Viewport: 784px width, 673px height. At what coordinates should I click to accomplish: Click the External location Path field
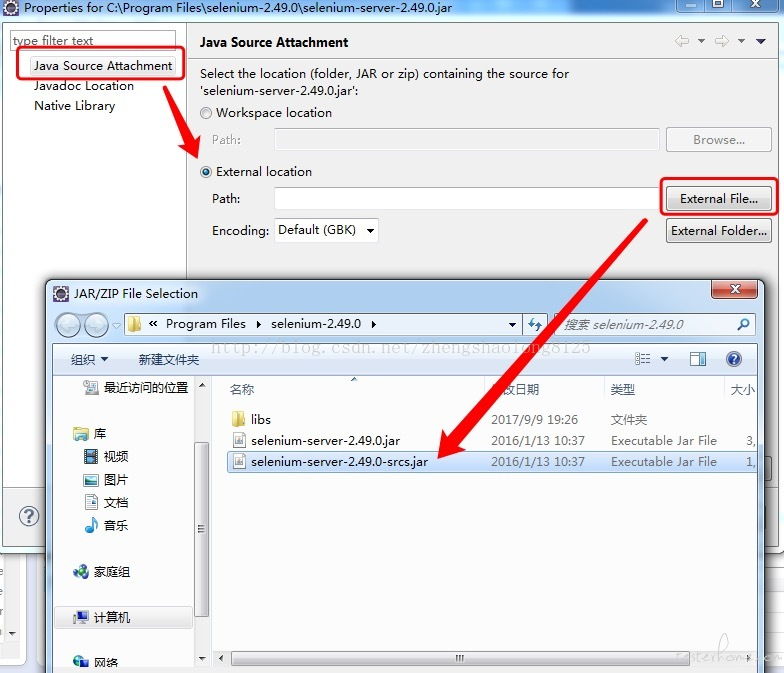click(x=468, y=198)
